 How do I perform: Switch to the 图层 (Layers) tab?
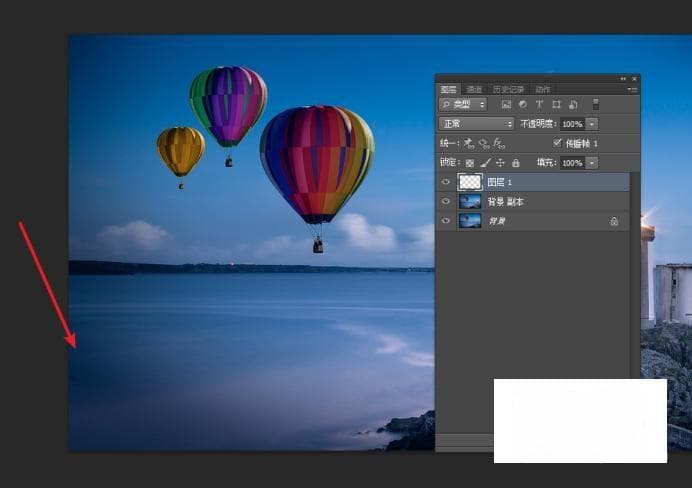pyautogui.click(x=448, y=89)
